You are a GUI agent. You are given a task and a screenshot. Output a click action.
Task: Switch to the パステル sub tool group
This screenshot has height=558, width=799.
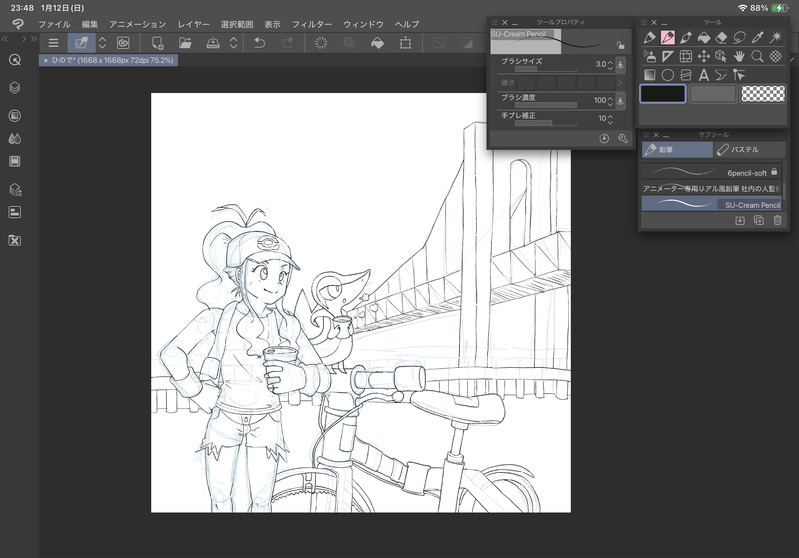coord(749,150)
